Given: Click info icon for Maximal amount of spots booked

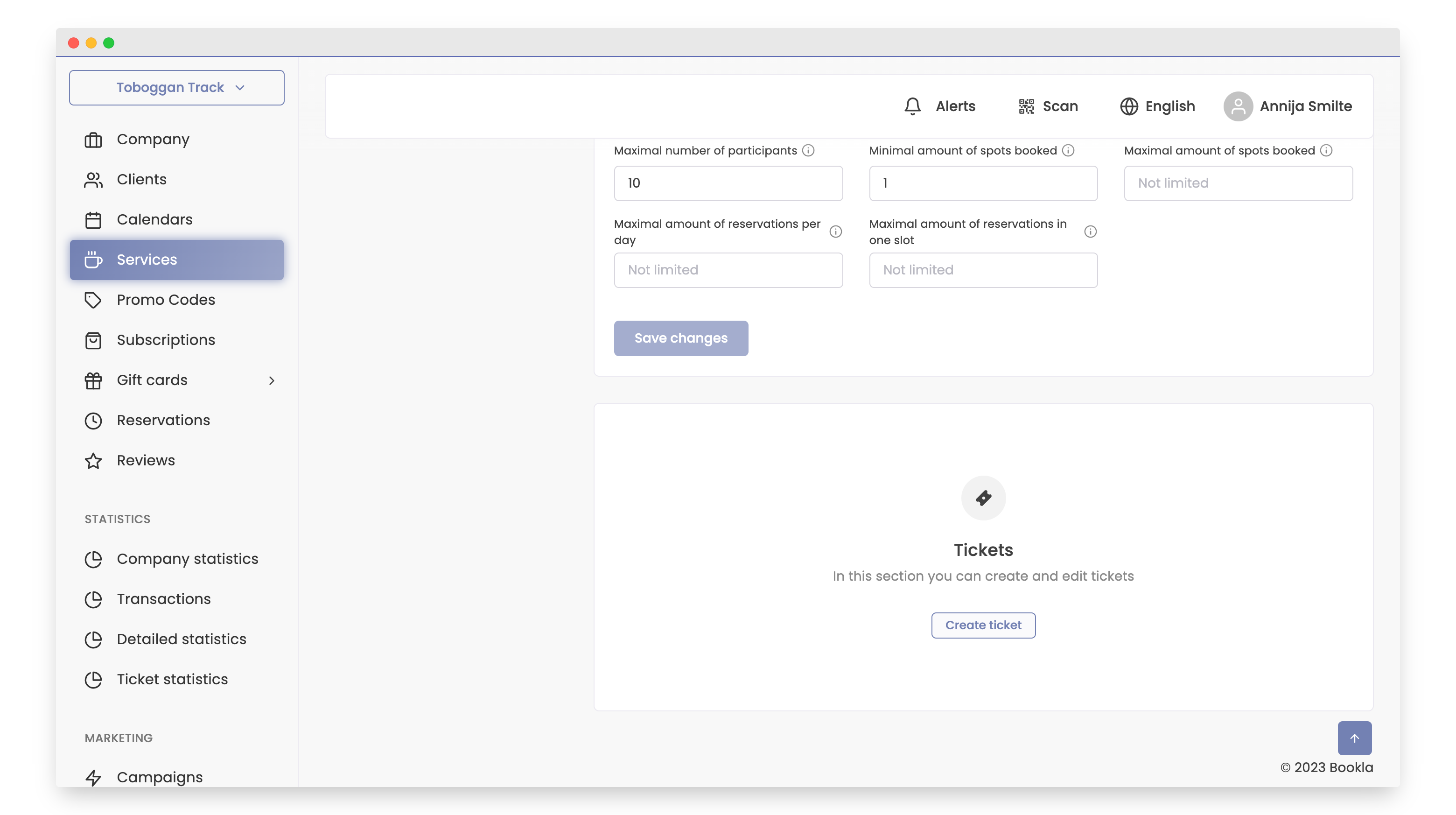Looking at the screenshot, I should [x=1326, y=150].
